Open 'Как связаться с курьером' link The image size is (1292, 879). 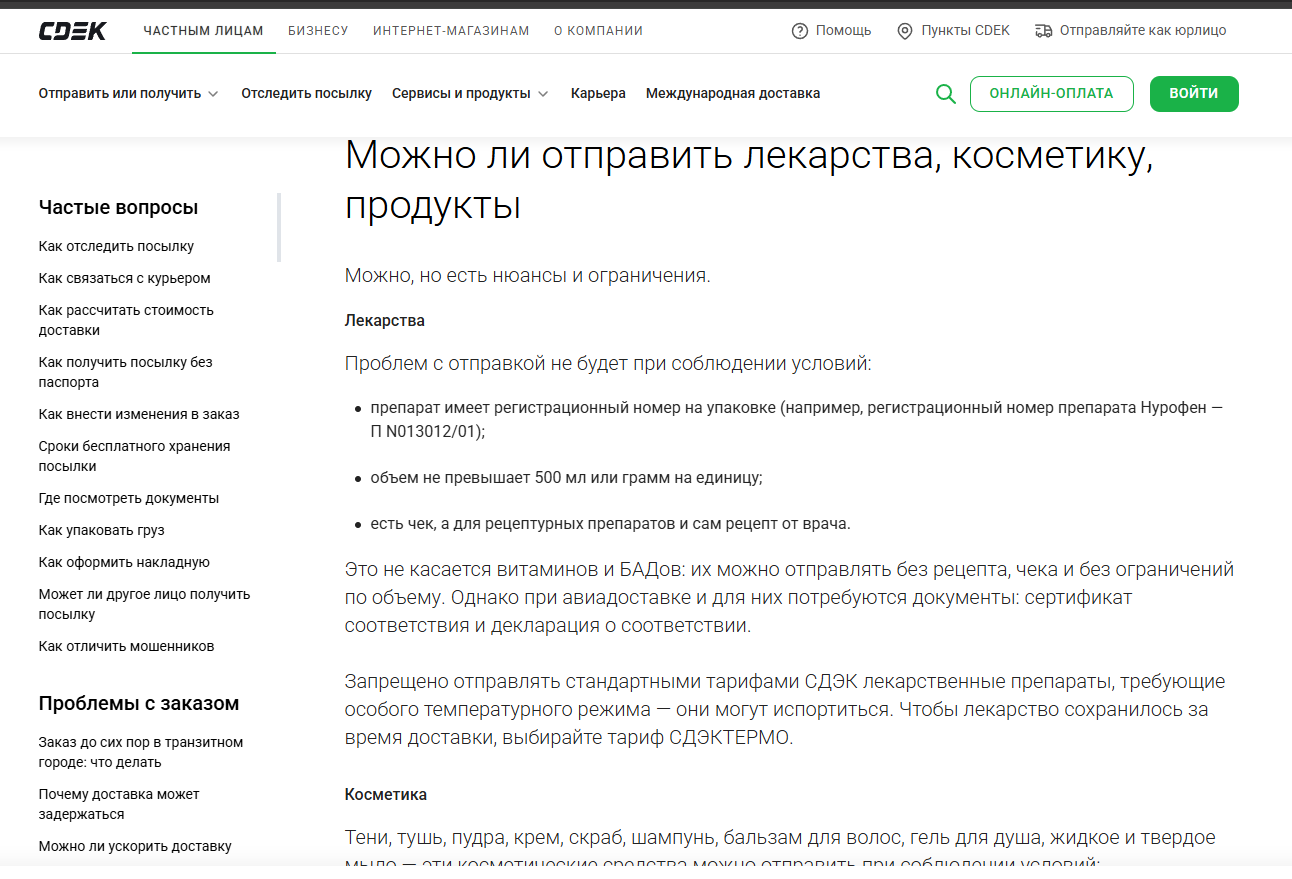pyautogui.click(x=124, y=278)
